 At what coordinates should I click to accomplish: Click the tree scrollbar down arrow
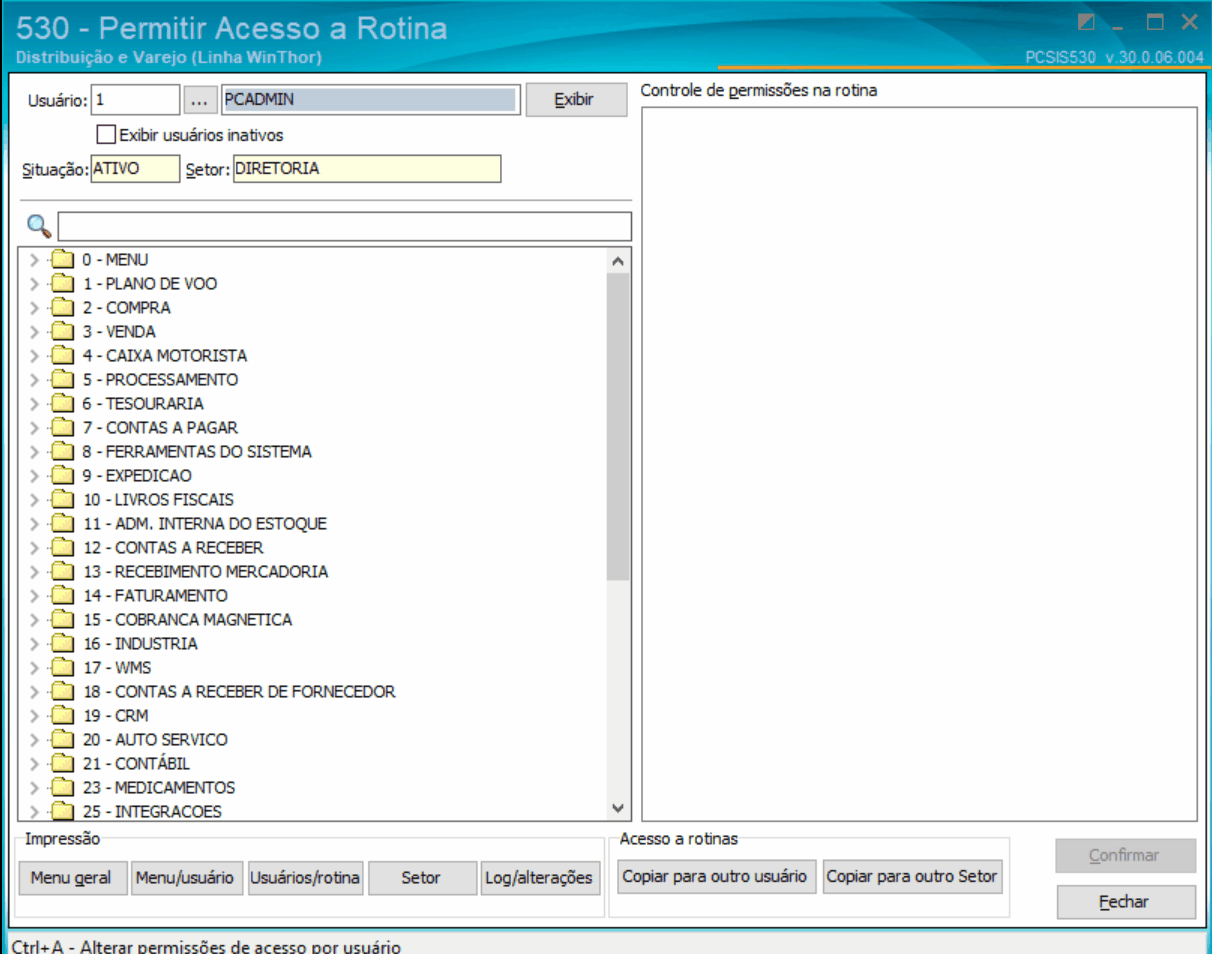point(618,807)
